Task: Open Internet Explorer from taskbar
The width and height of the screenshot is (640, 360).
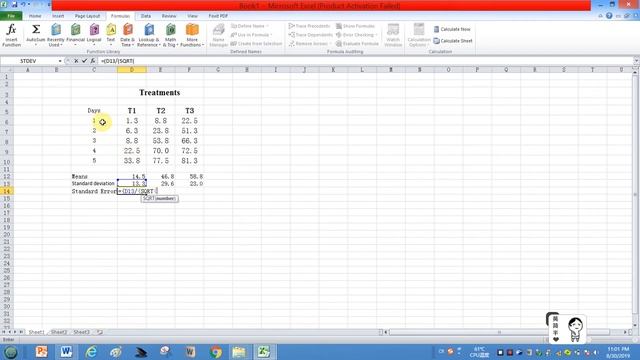Action: point(91,352)
